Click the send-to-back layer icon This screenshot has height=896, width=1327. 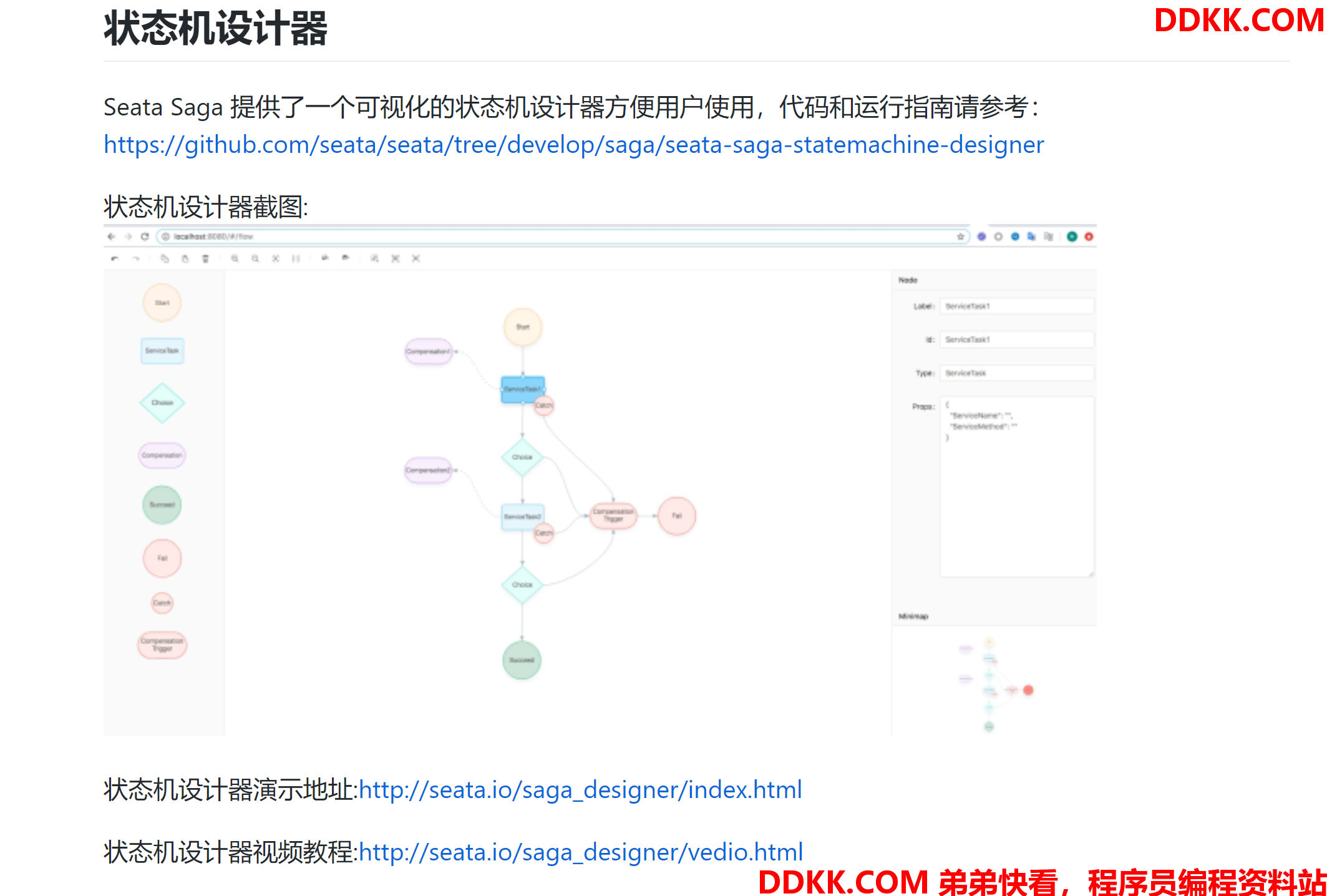(325, 258)
